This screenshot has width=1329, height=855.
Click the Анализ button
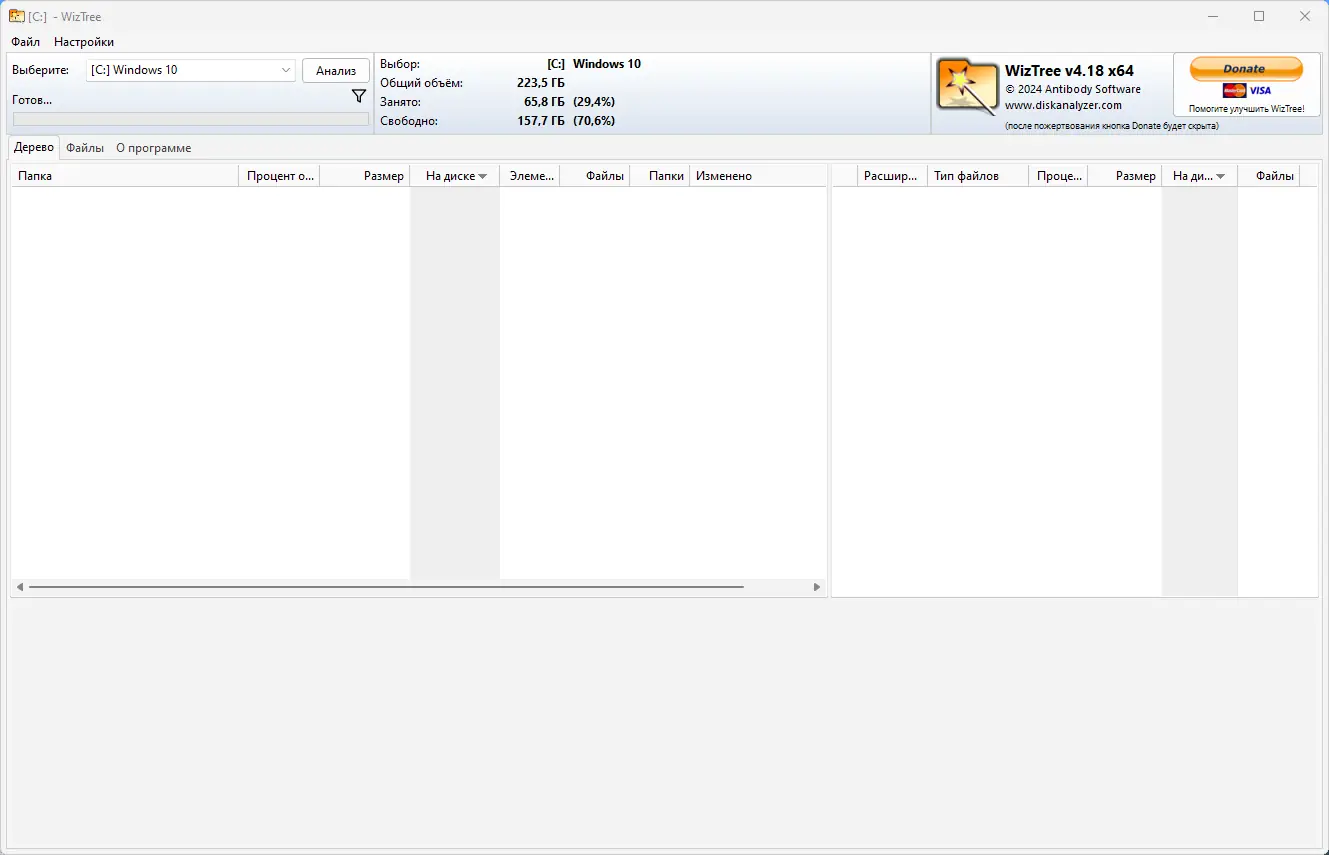tap(336, 70)
